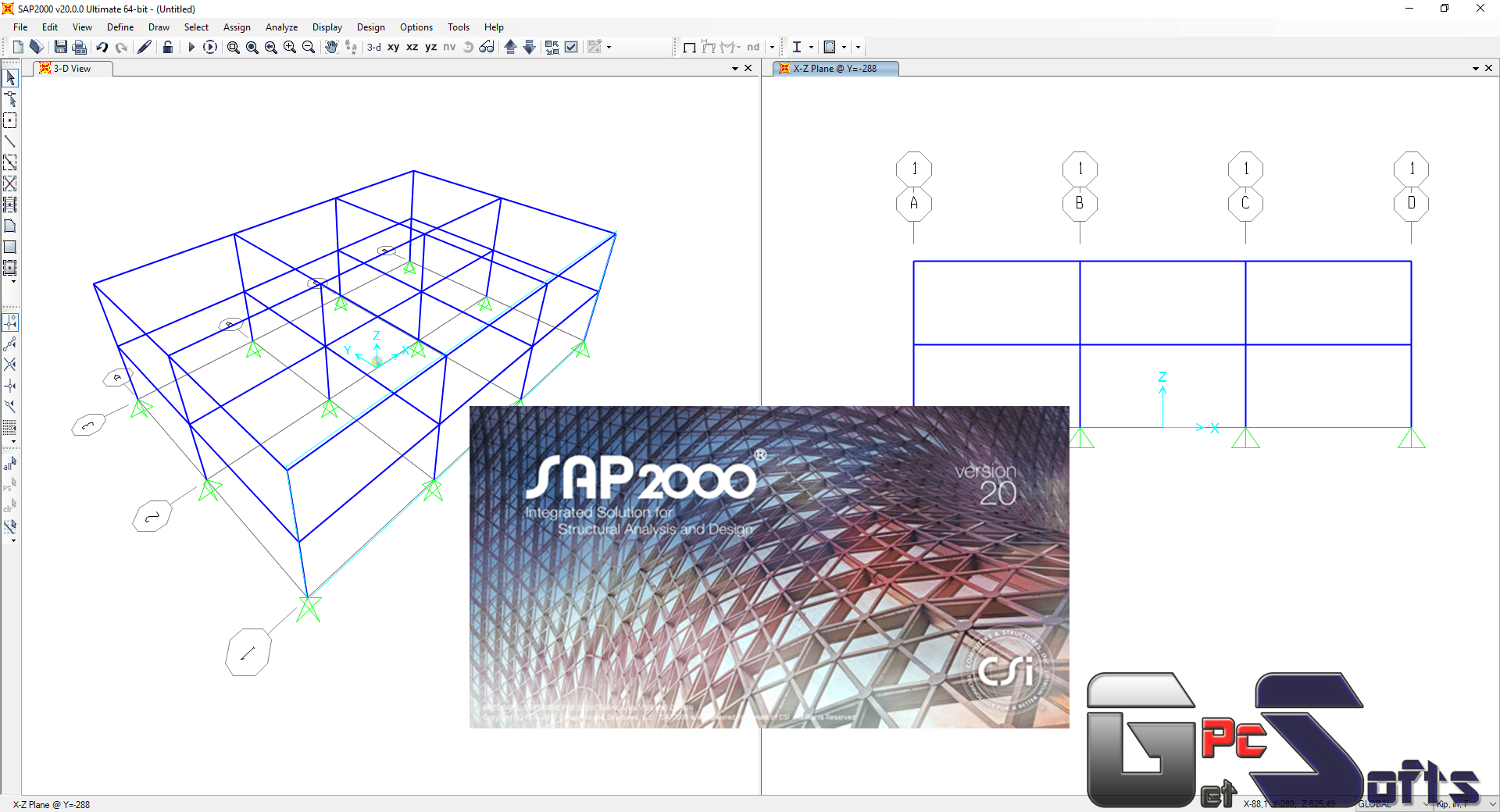
Task: Activate rubber band zoom tool
Action: pyautogui.click(x=234, y=47)
